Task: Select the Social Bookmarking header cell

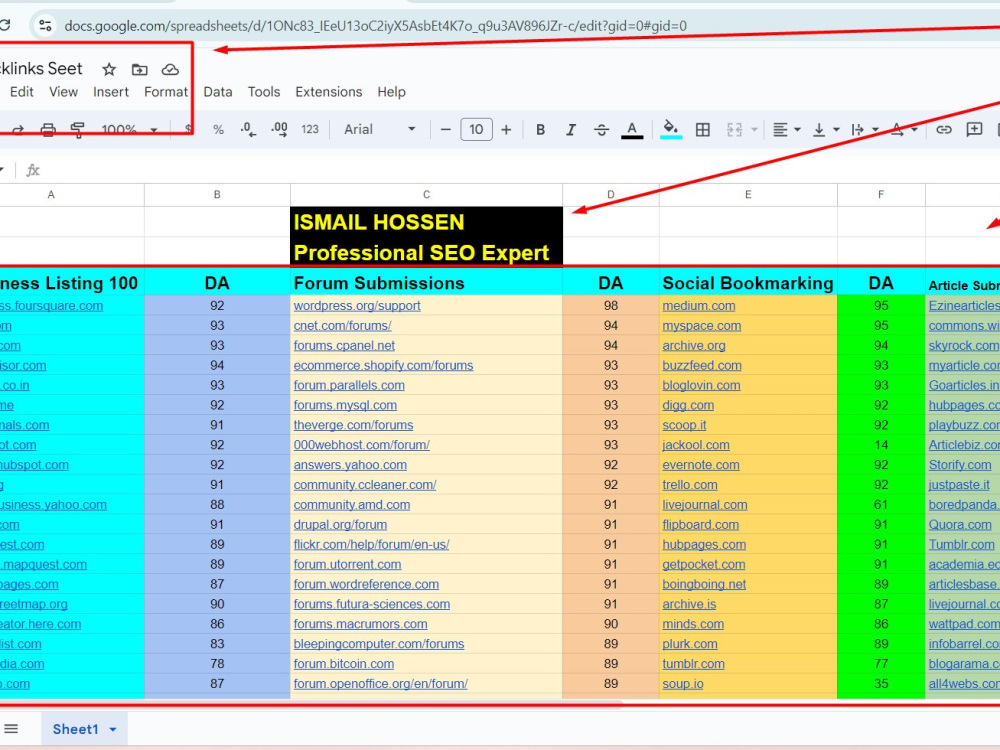Action: tap(748, 283)
